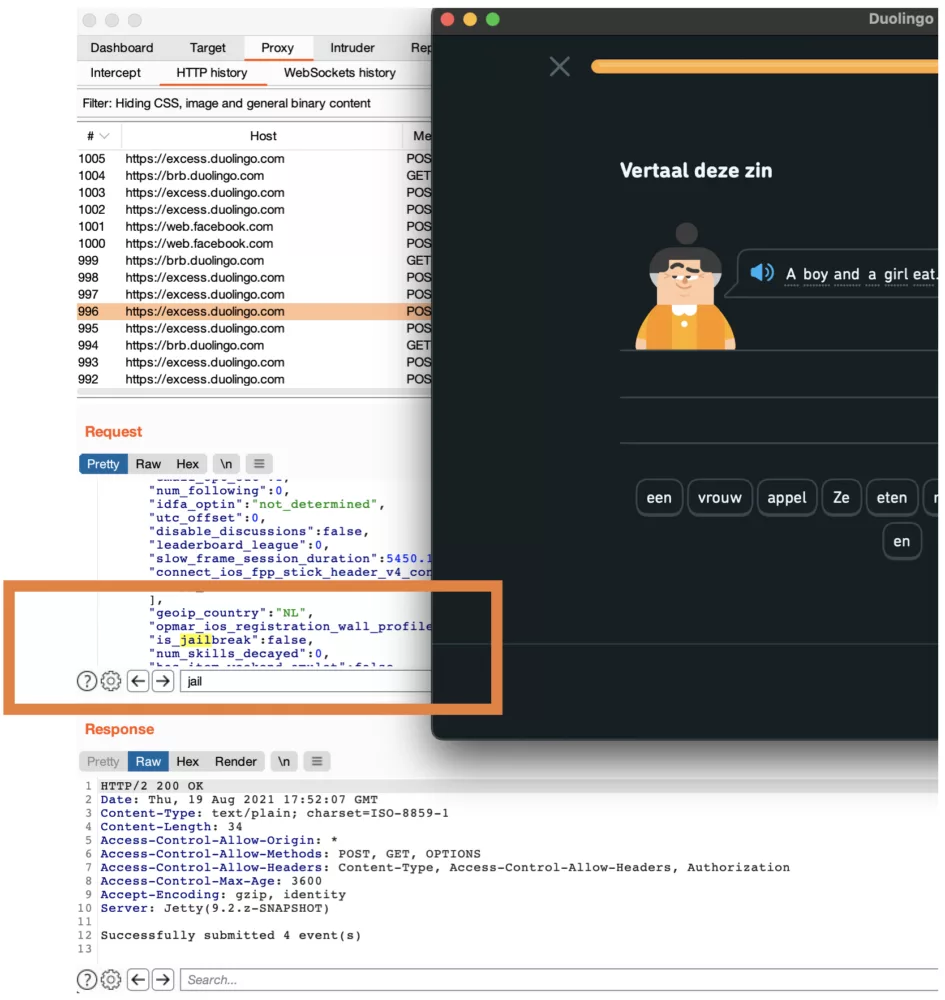This screenshot has height=1000, width=945.
Task: Select the word tile 'vrouw'
Action: click(x=719, y=497)
